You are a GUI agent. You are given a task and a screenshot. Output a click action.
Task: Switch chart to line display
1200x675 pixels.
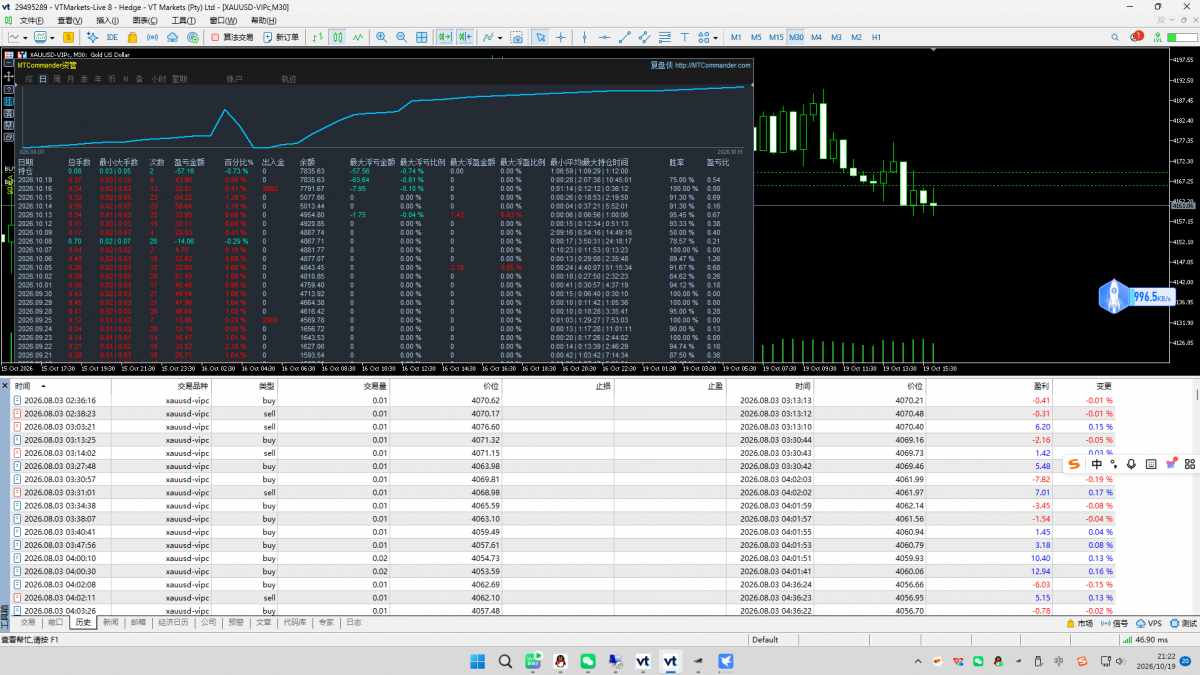click(359, 37)
